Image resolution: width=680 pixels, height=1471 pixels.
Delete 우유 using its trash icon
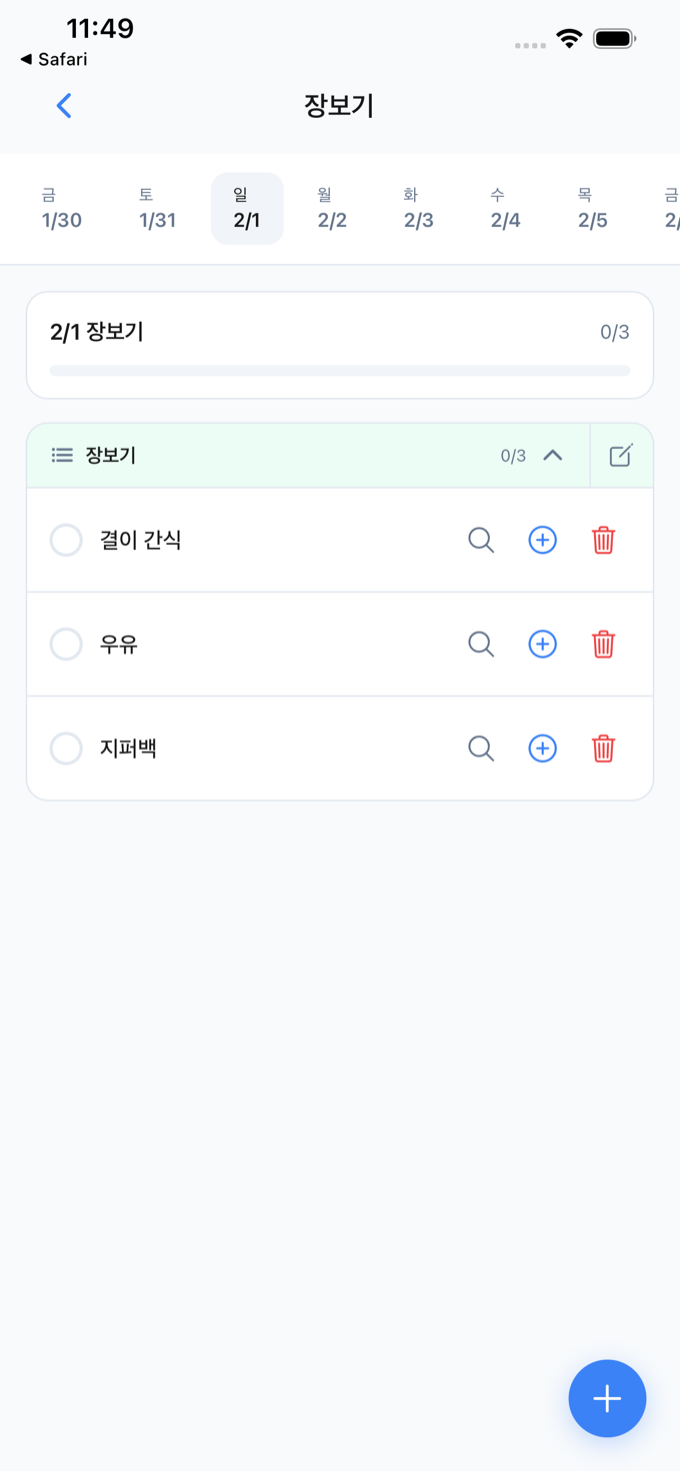pos(603,643)
